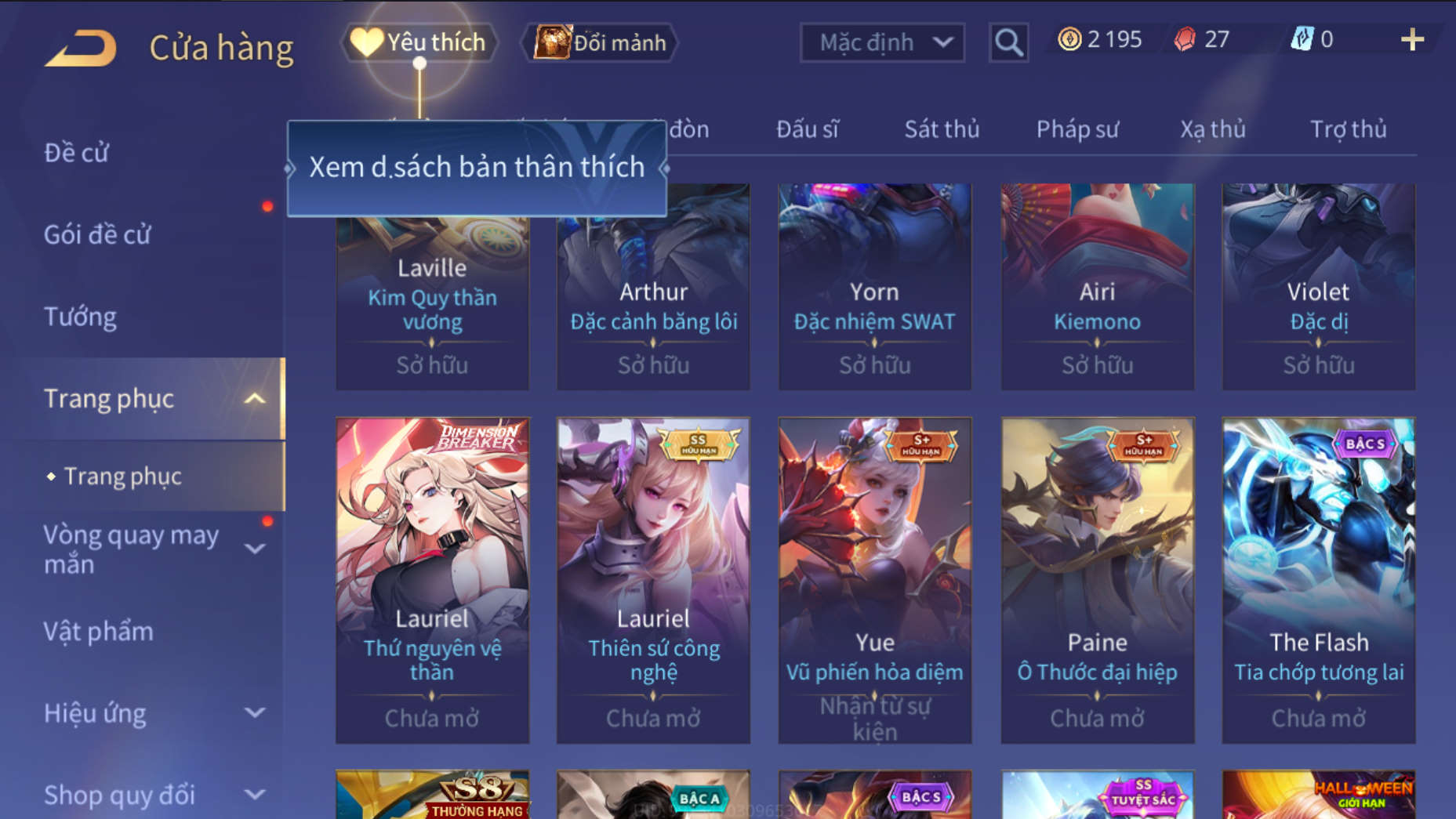This screenshot has height=819, width=1456.
Task: Tap the SS badge on Lauriel skin
Action: (698, 444)
